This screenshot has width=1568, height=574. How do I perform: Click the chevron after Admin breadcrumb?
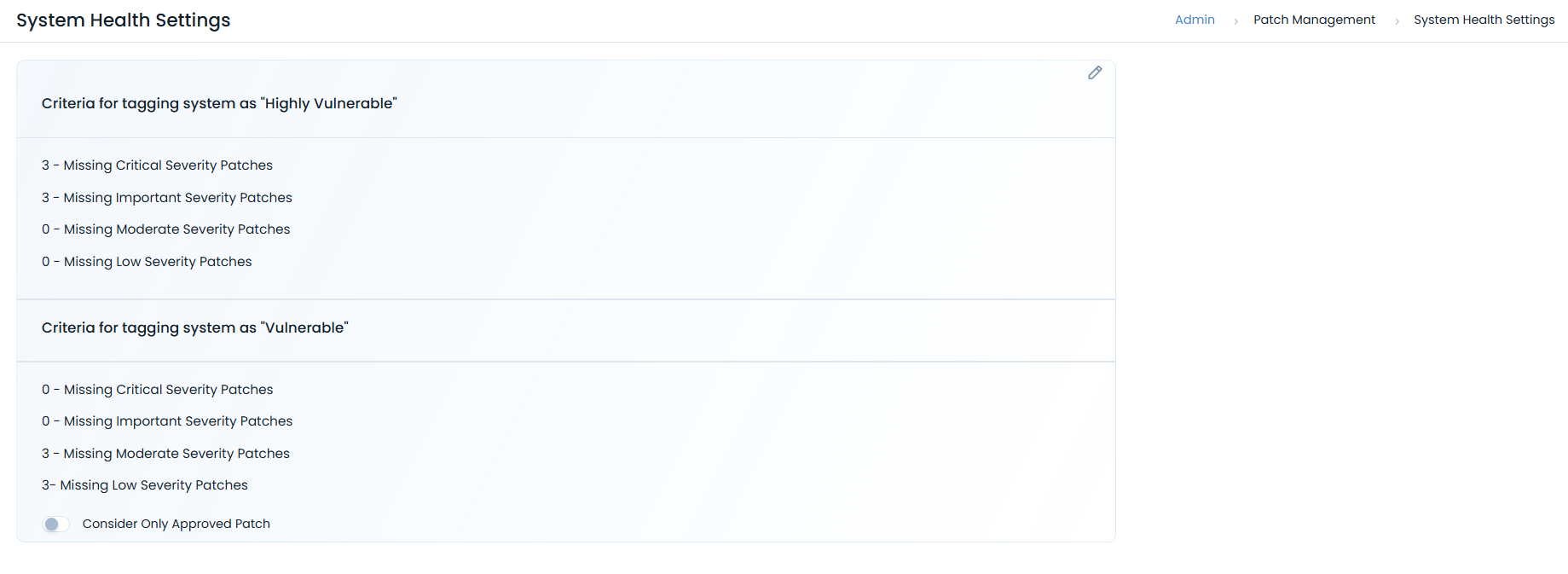click(x=1235, y=20)
